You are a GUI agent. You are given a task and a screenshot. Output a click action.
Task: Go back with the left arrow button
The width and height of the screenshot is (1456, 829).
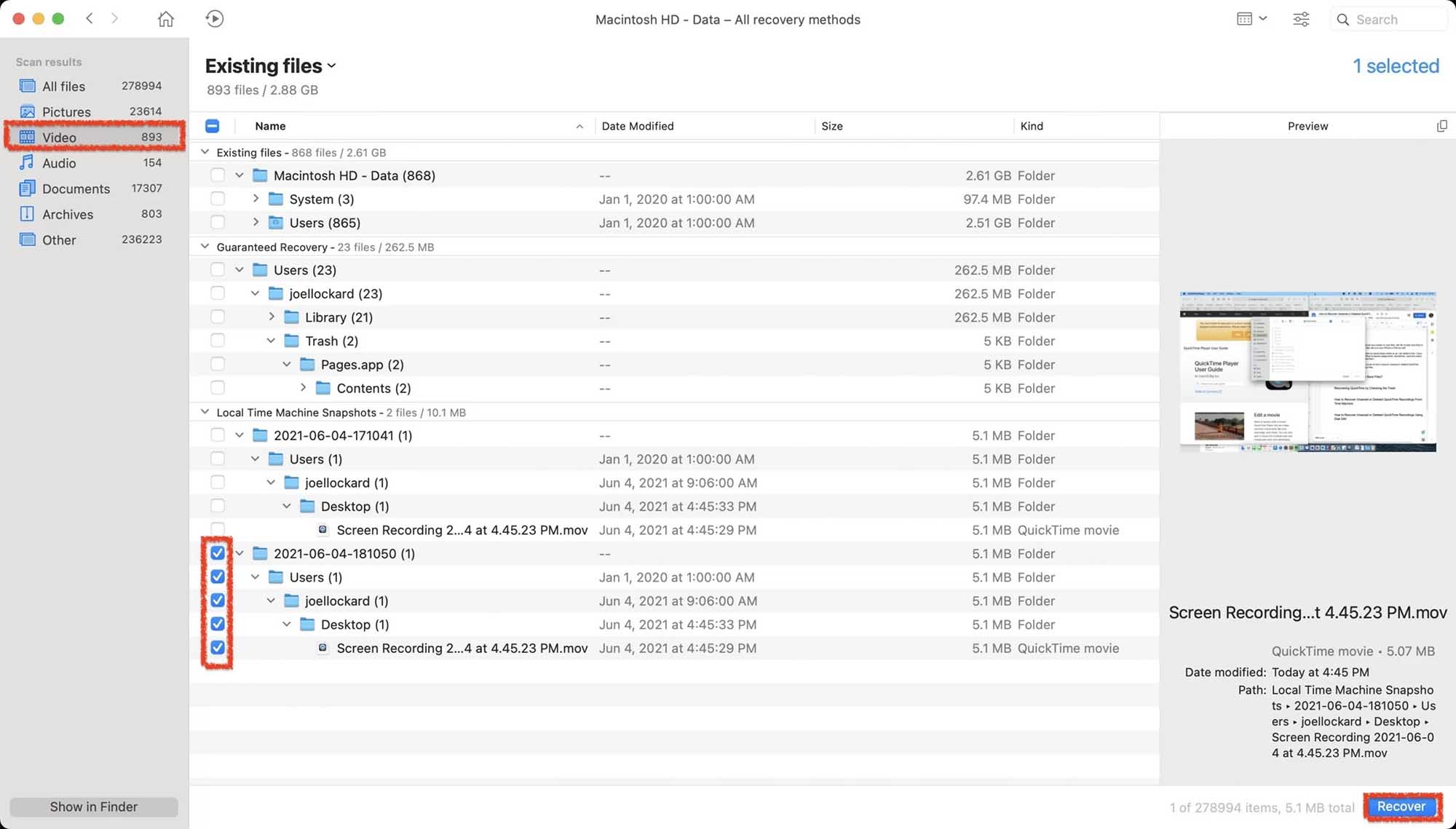[90, 18]
